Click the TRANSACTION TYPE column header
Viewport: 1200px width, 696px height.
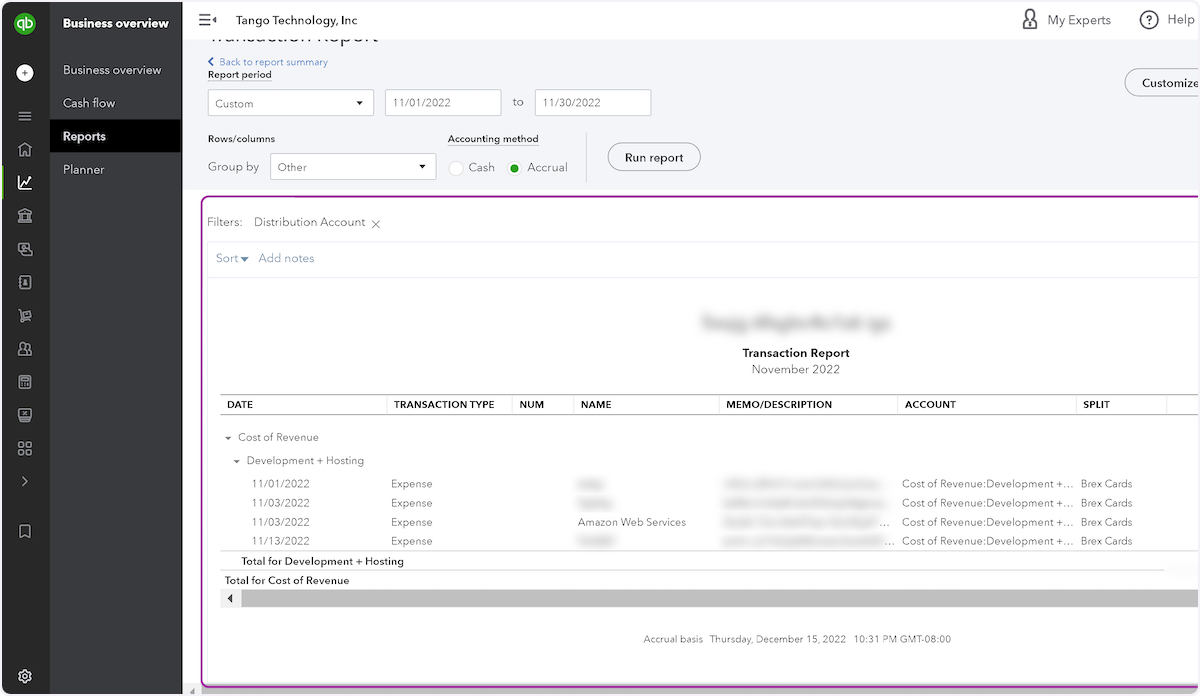point(444,405)
